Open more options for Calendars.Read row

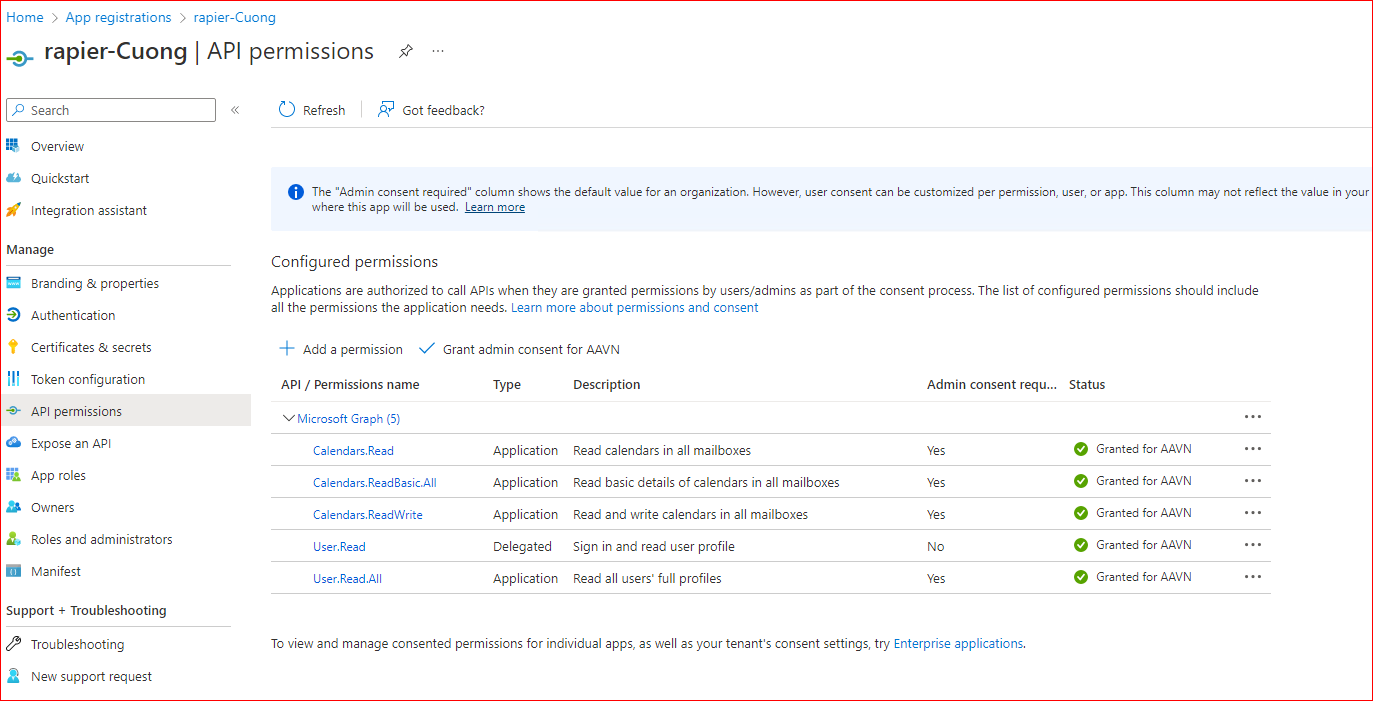pyautogui.click(x=1252, y=449)
